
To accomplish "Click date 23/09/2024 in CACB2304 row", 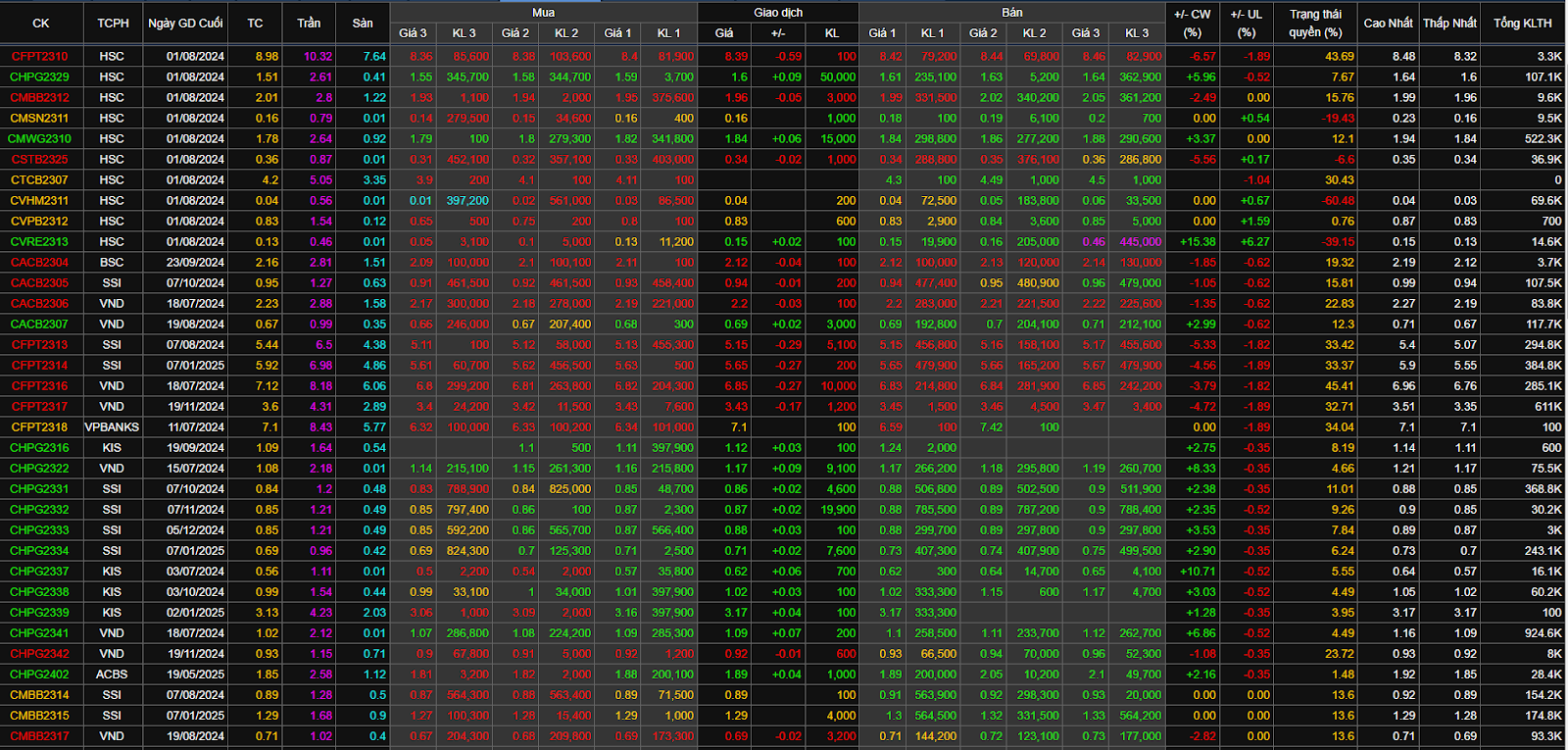I will point(195,263).
